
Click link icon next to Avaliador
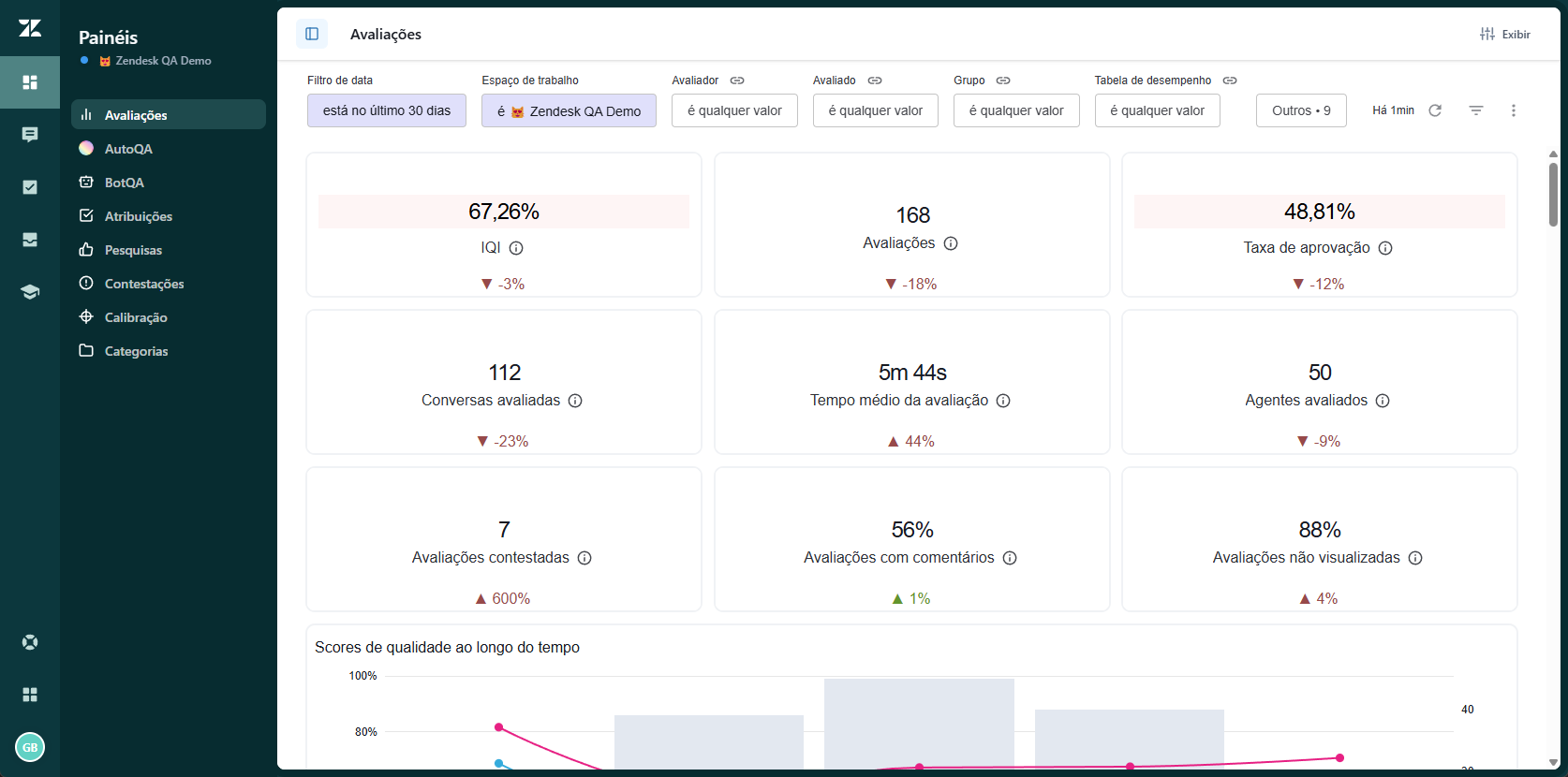tap(737, 81)
